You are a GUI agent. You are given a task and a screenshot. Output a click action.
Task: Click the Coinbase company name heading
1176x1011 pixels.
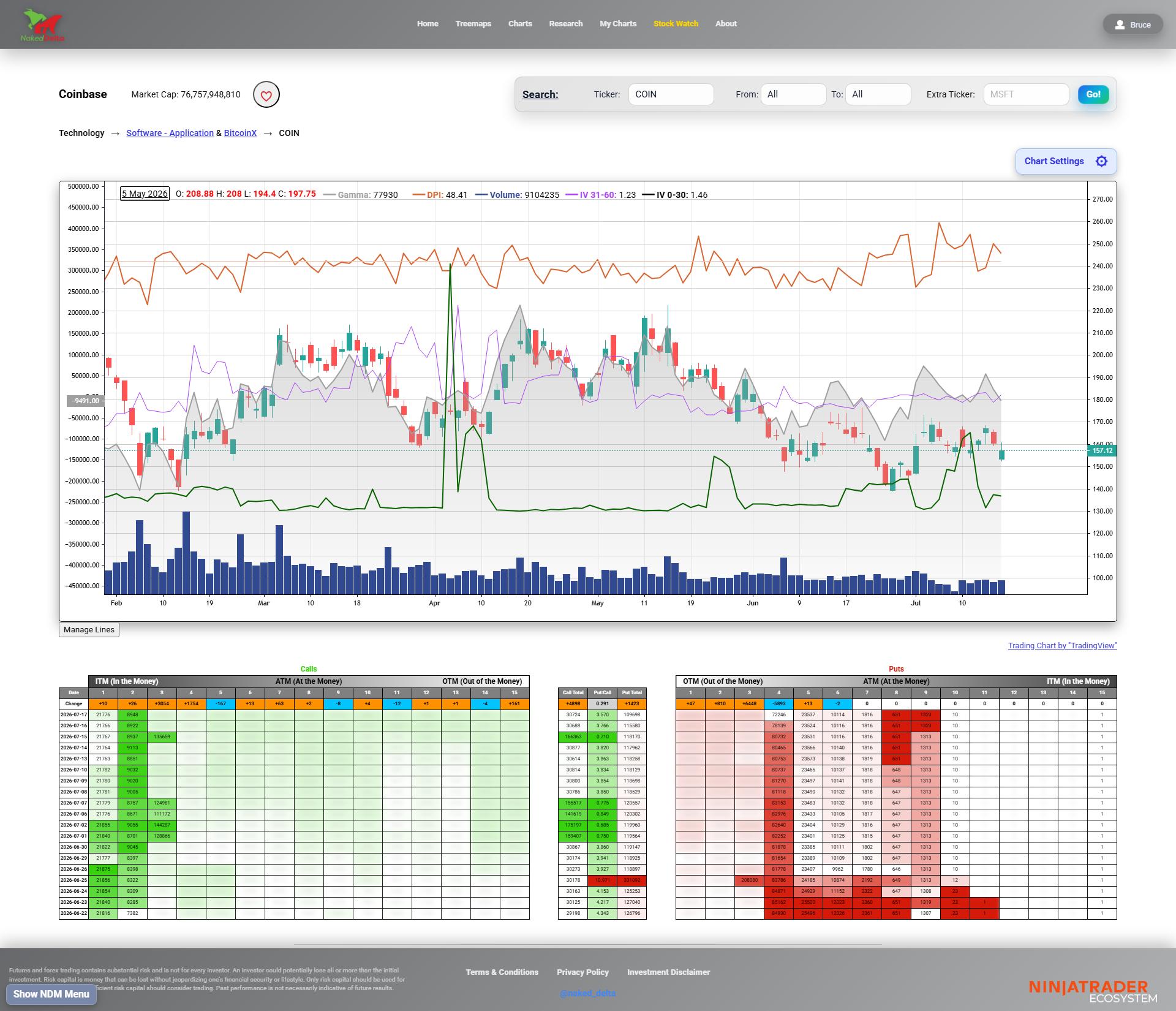tap(83, 94)
